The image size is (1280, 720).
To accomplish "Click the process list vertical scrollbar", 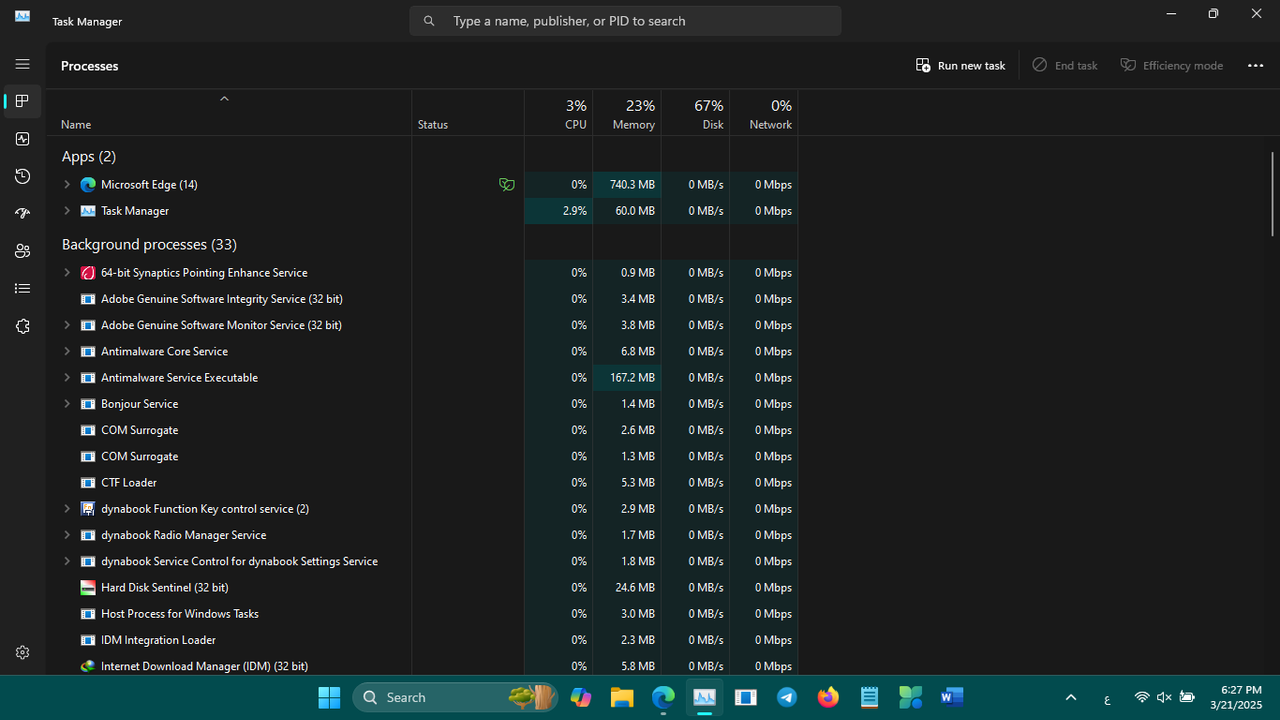I will (1273, 194).
